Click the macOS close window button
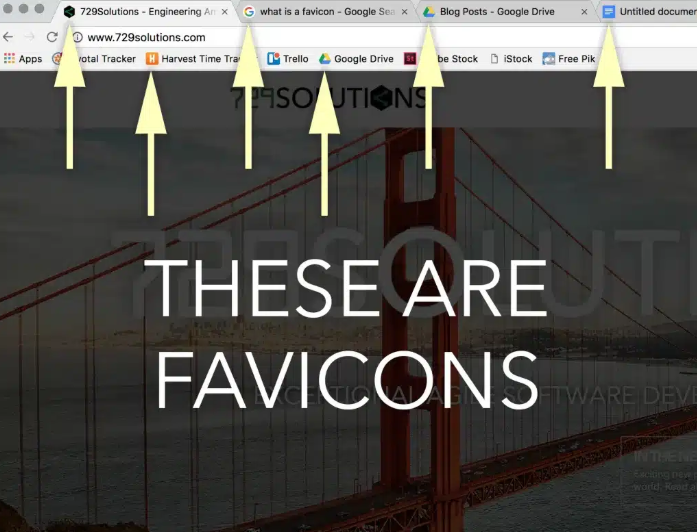Image resolution: width=697 pixels, height=532 pixels. 7,8
